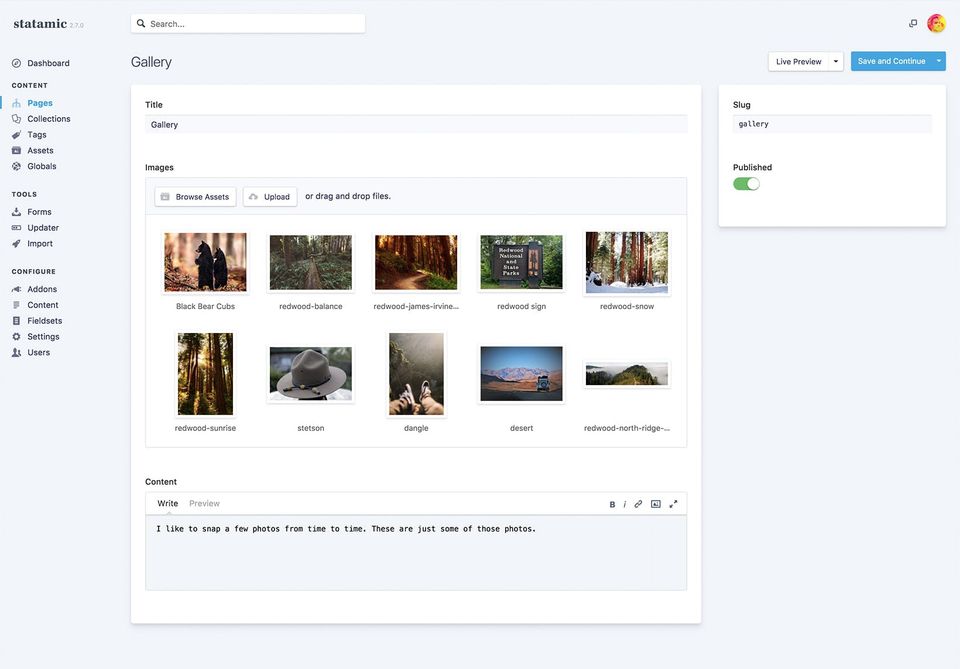This screenshot has width=960, height=669.
Task: Select the stetson hat thumbnail
Action: 311,374
